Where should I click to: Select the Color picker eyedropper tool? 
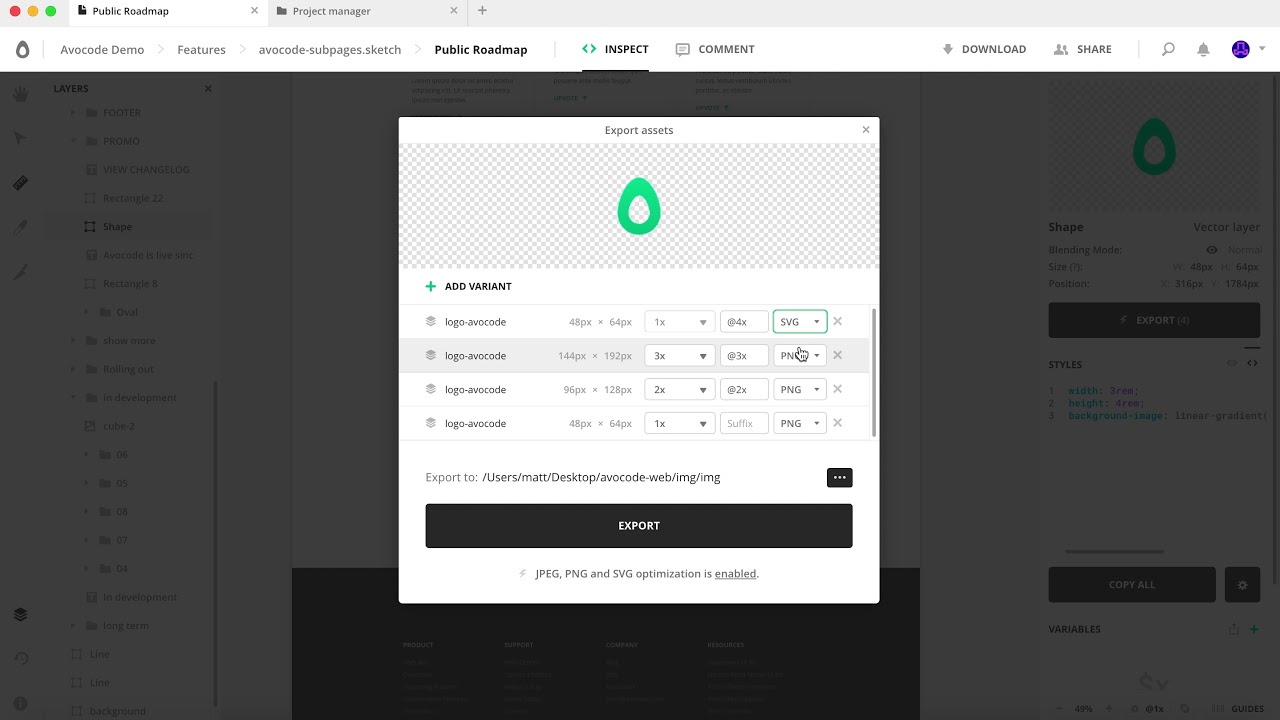(20, 227)
